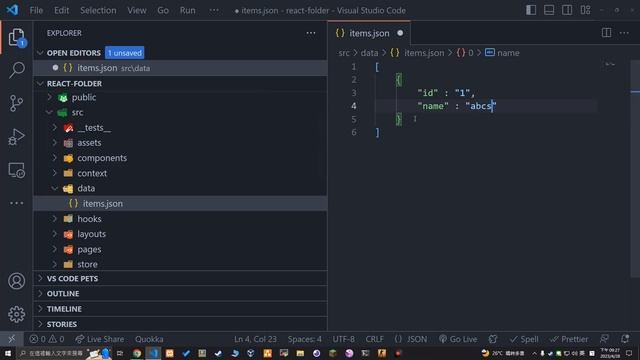The height and width of the screenshot is (360, 640).
Task: Click Quokka in the status bar
Action: coord(149,339)
